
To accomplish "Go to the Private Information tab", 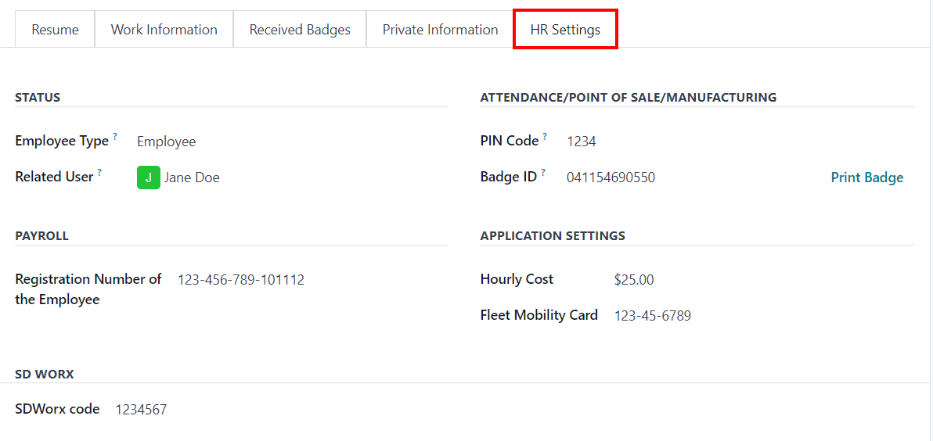I will pos(440,30).
